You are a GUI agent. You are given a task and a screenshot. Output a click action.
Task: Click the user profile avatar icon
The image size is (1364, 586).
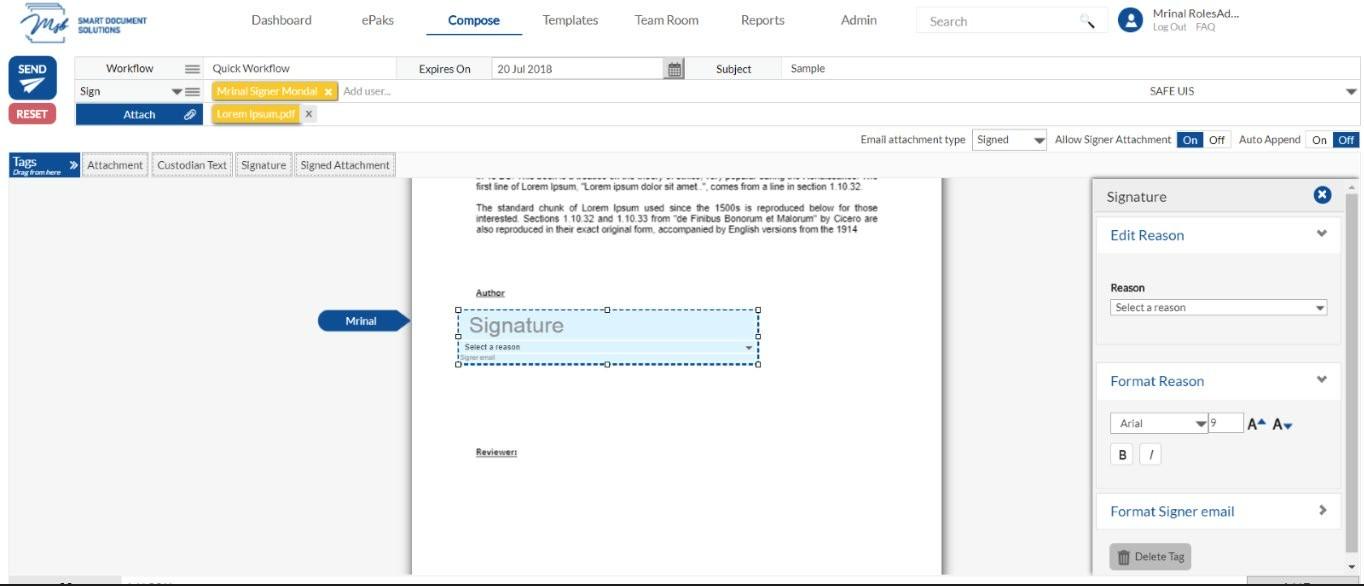(x=1130, y=20)
